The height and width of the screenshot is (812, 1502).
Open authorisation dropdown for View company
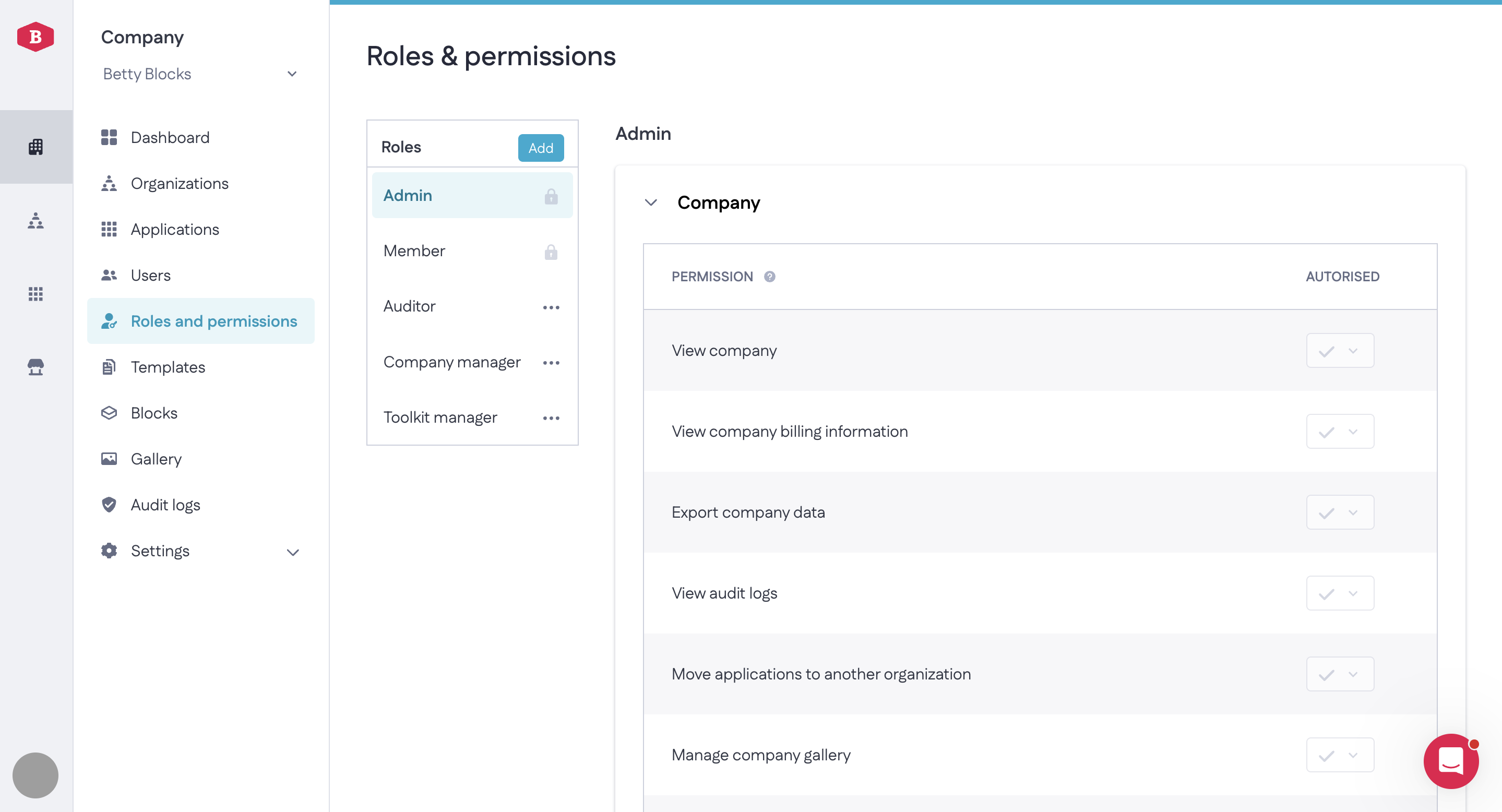click(x=1340, y=350)
